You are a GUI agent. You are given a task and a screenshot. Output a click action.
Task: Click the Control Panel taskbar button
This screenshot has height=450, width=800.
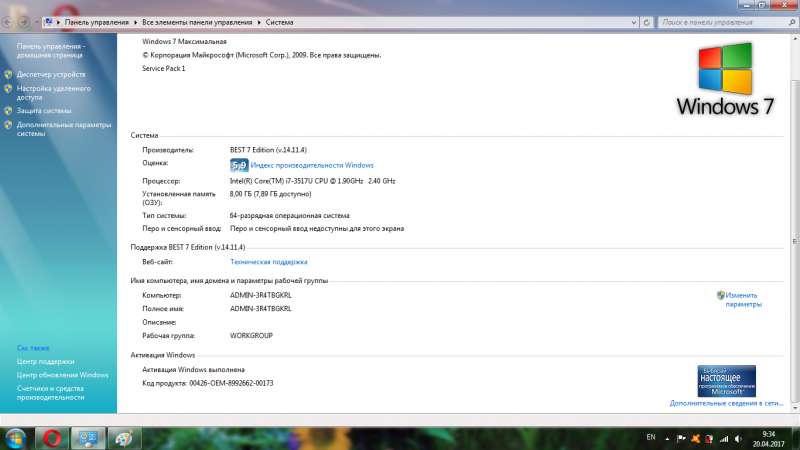[x=86, y=438]
